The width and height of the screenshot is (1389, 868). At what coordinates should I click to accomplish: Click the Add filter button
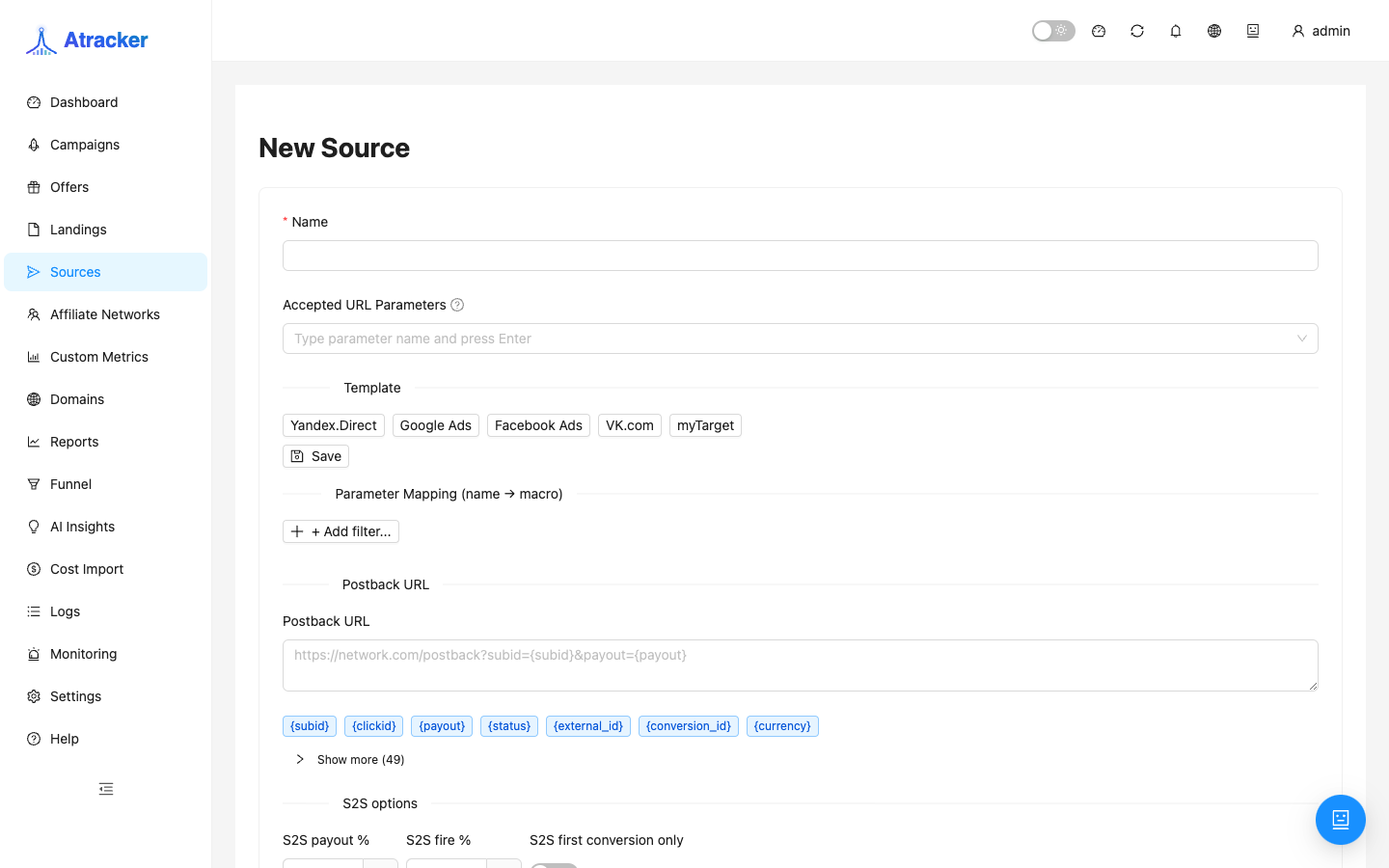pyautogui.click(x=340, y=531)
